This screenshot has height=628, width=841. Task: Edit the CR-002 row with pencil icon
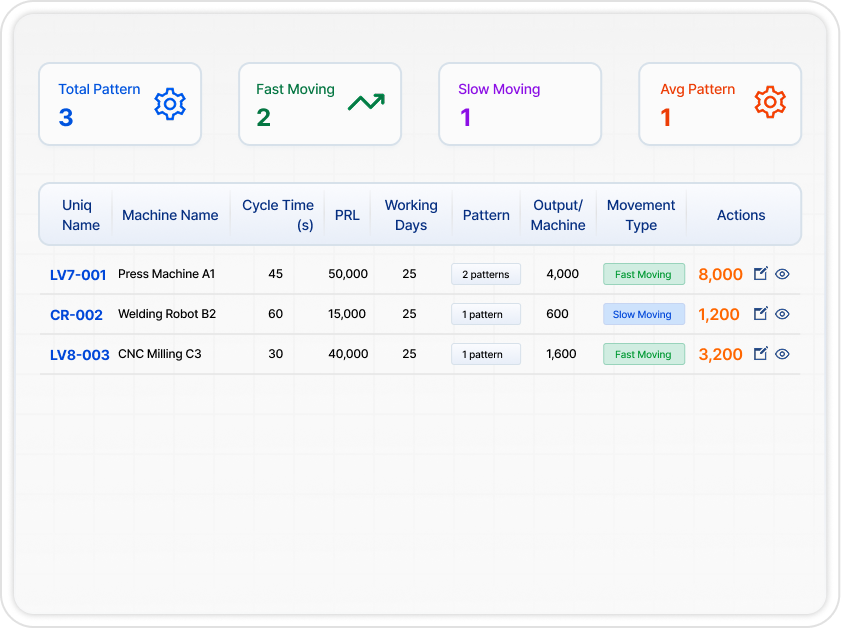[x=760, y=314]
